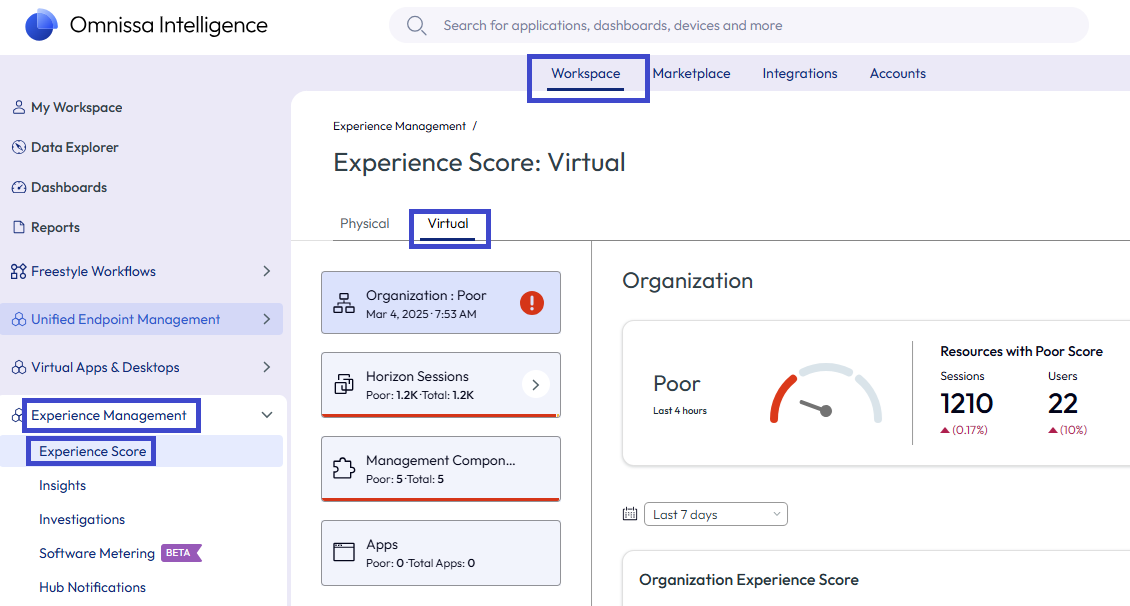Click the Virtual Apps & Desktops icon
This screenshot has width=1130, height=606.
tap(19, 367)
